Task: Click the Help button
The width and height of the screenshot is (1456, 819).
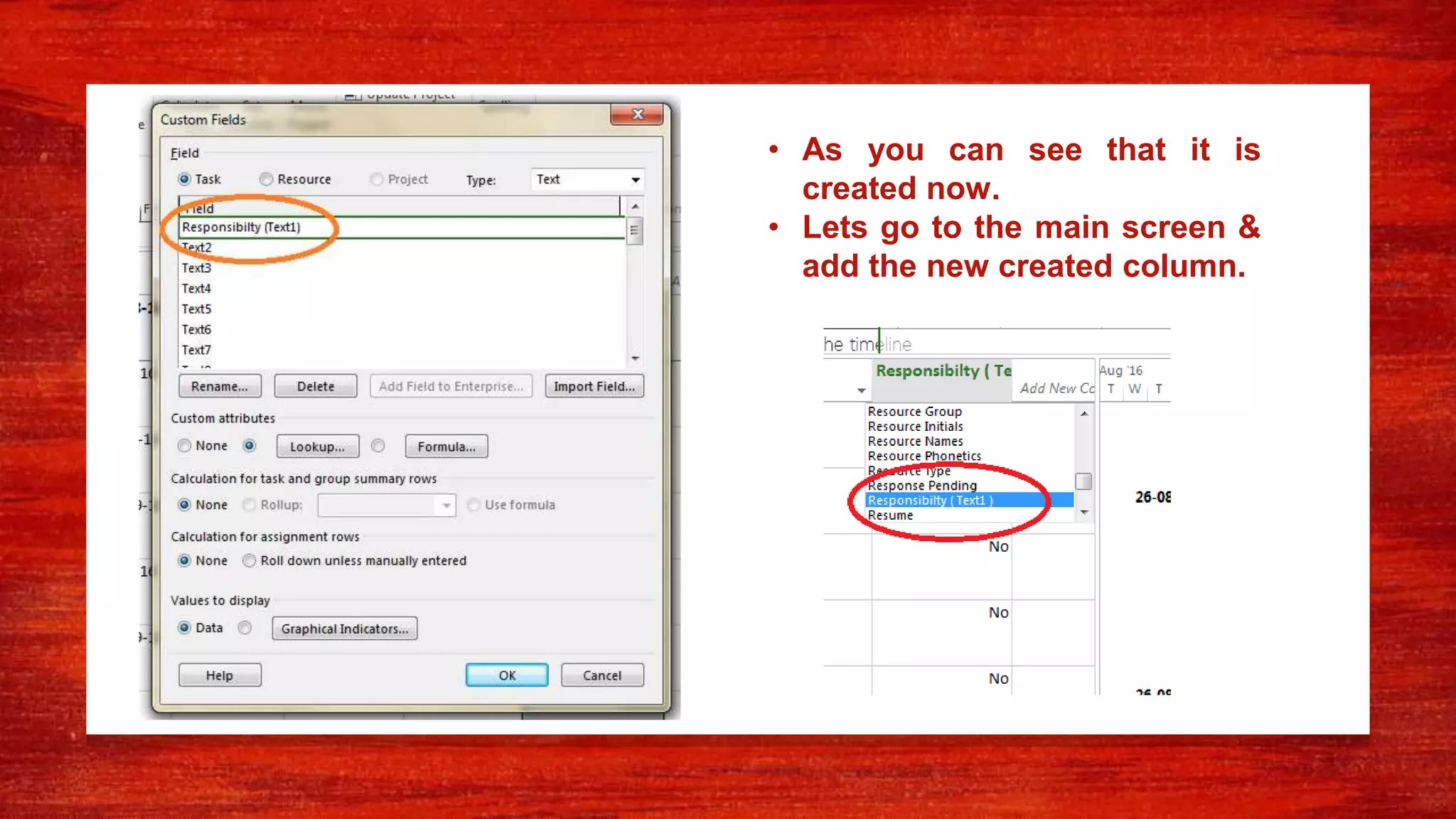Action: [x=220, y=675]
